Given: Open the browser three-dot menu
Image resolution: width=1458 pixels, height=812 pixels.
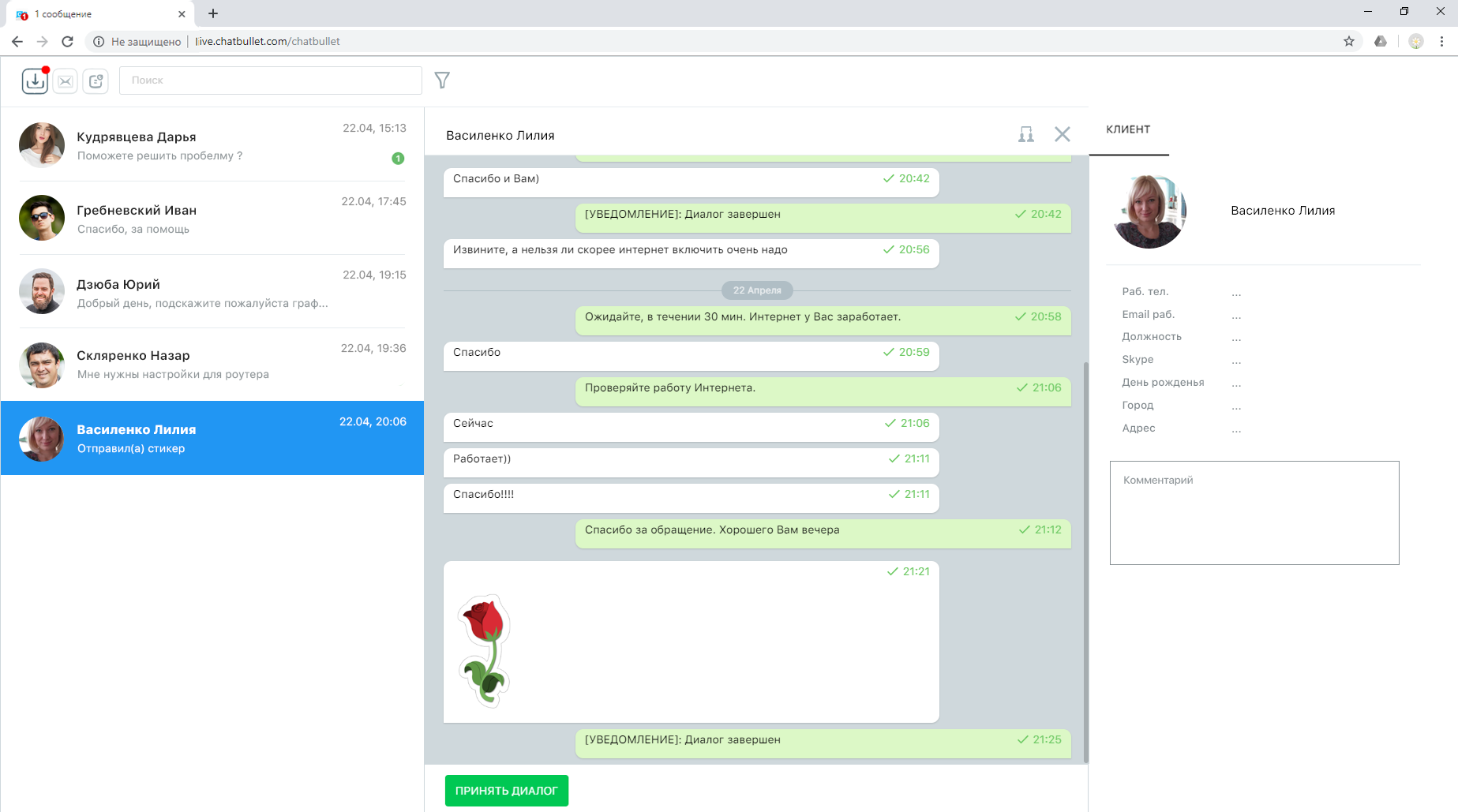Looking at the screenshot, I should pyautogui.click(x=1441, y=41).
